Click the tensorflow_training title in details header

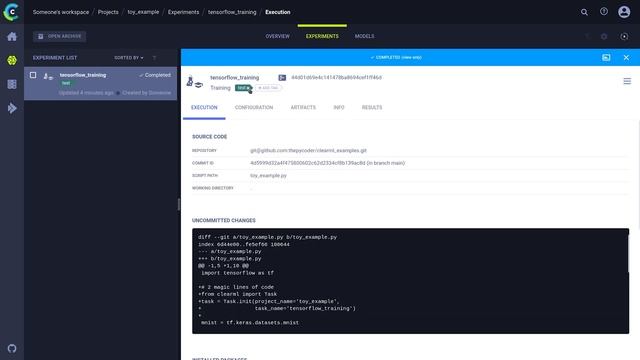click(234, 78)
